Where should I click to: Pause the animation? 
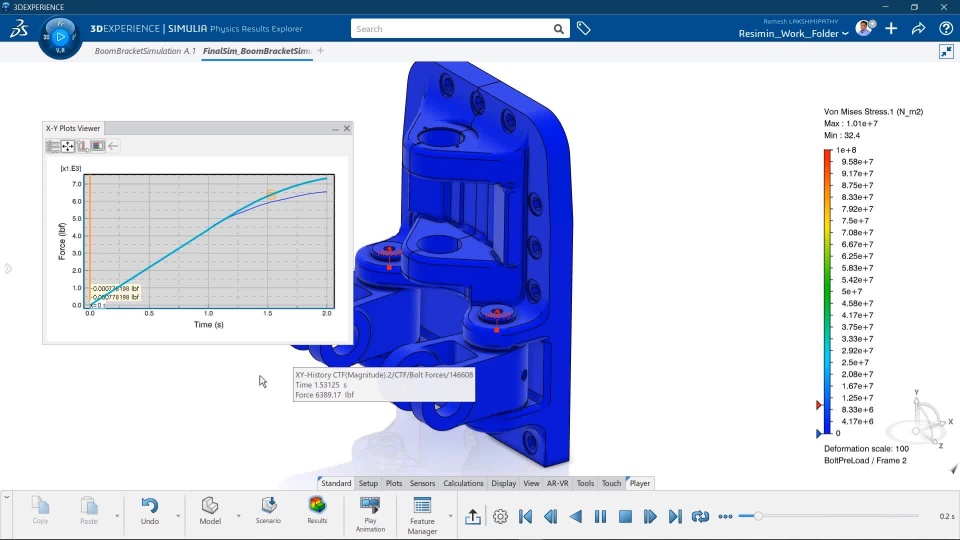pyautogui.click(x=600, y=517)
